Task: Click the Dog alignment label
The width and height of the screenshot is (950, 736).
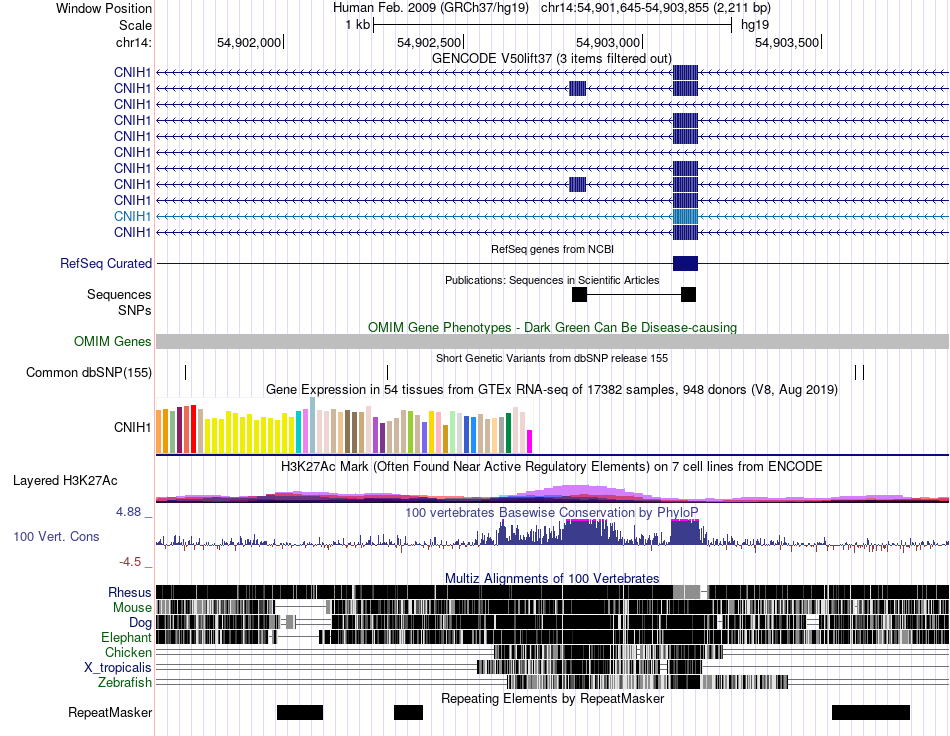Action: (140, 623)
